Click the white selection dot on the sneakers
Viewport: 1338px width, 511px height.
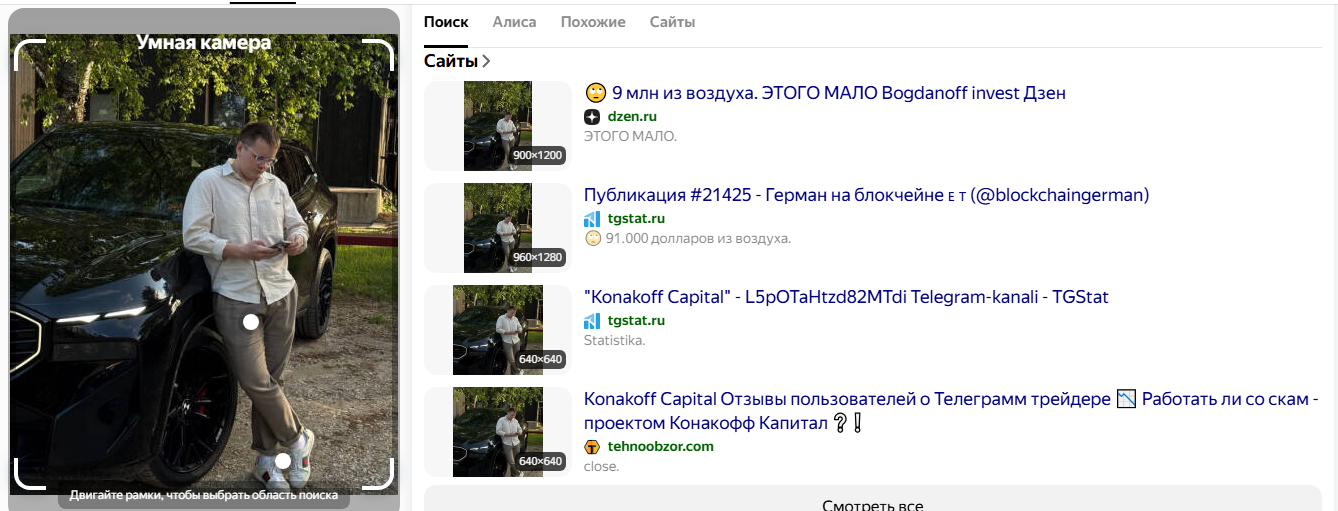[283, 461]
